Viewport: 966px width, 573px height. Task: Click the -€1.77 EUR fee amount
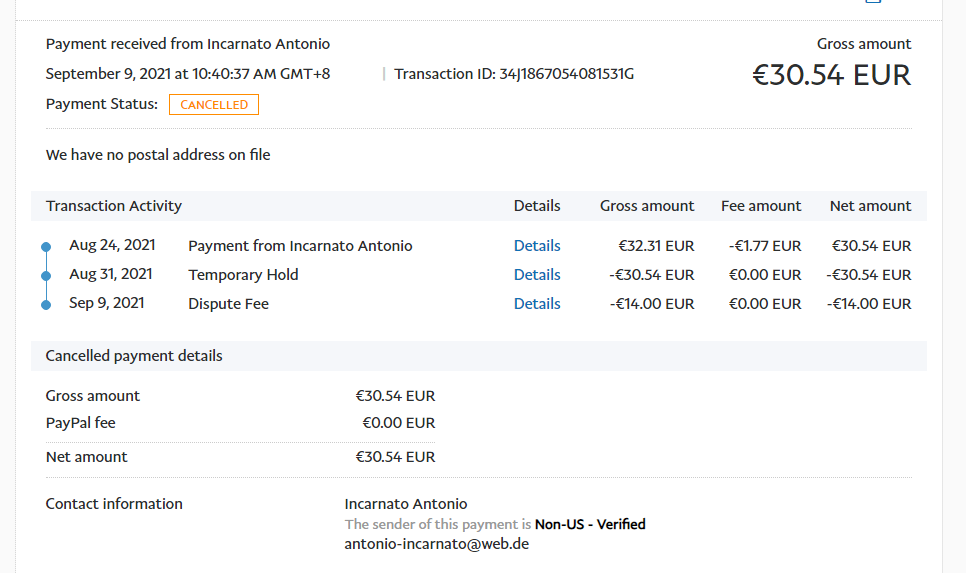pos(764,246)
